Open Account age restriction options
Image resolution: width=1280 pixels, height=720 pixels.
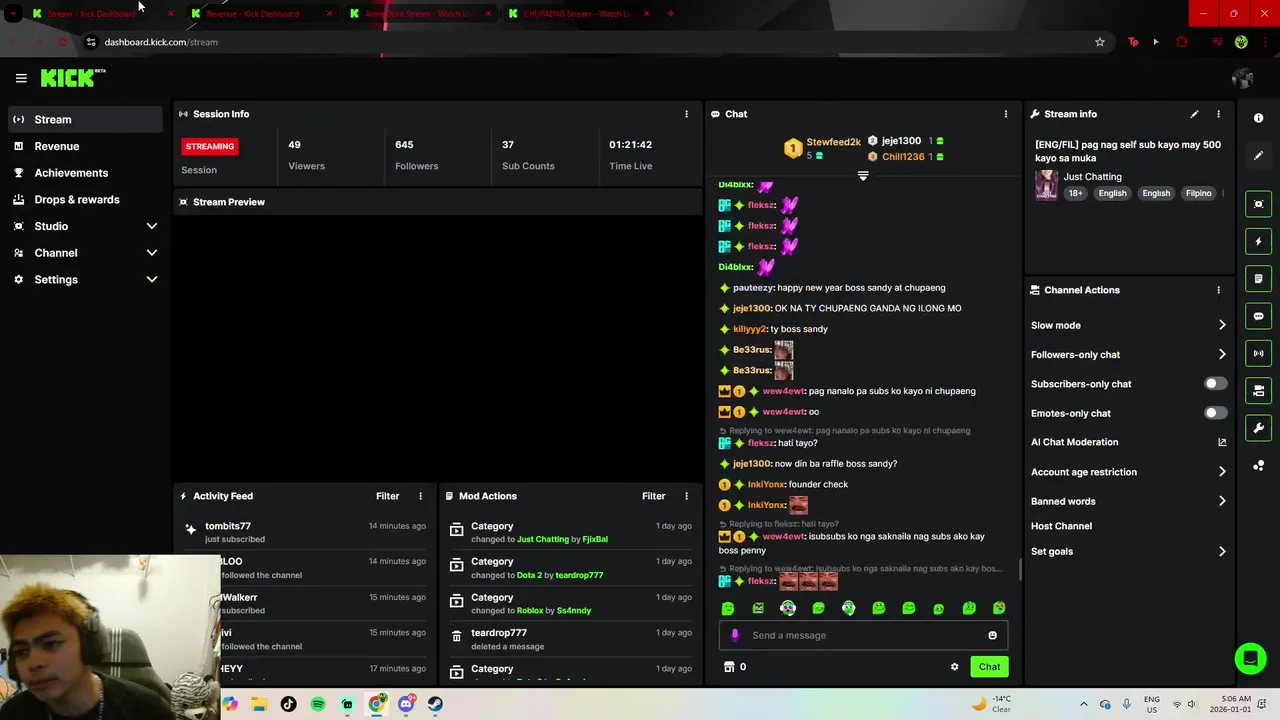point(1129,472)
